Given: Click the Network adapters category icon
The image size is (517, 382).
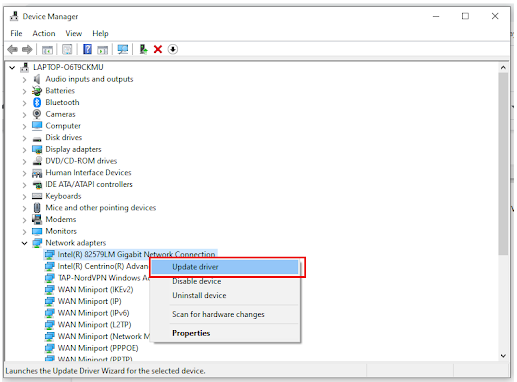Looking at the screenshot, I should coord(37,243).
